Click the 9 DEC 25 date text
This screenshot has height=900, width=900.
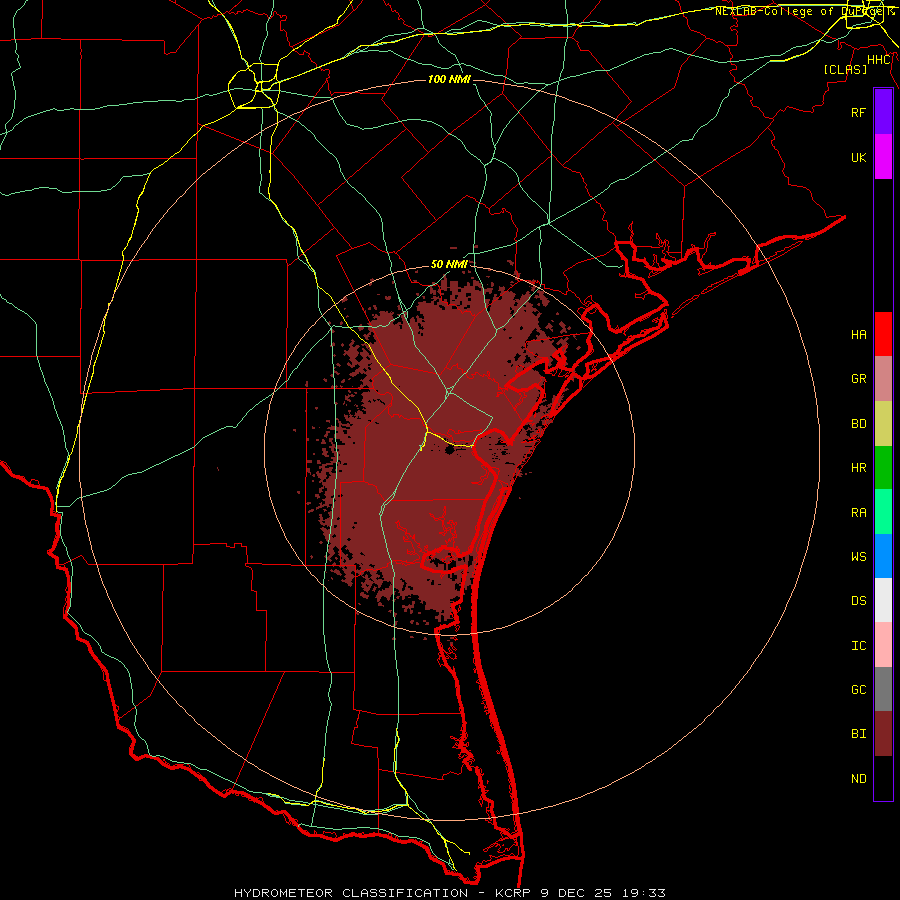tap(577, 893)
